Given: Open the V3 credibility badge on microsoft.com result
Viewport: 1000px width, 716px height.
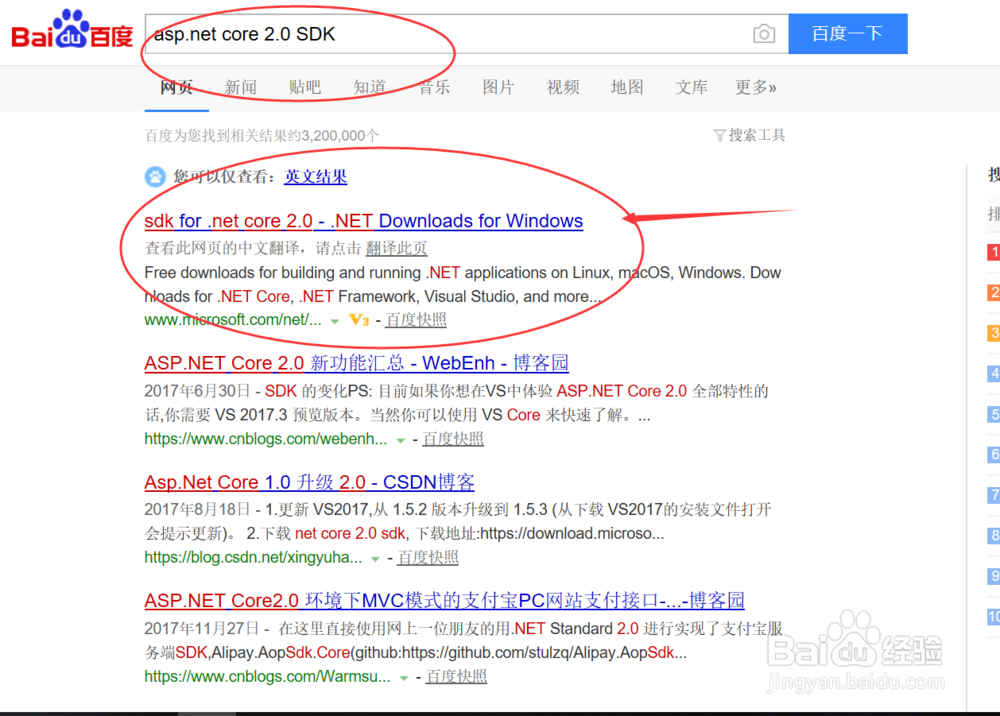Looking at the screenshot, I should 360,320.
